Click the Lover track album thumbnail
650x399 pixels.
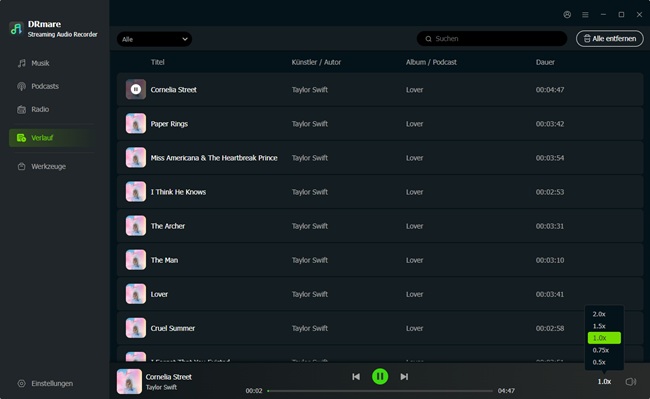(x=136, y=294)
